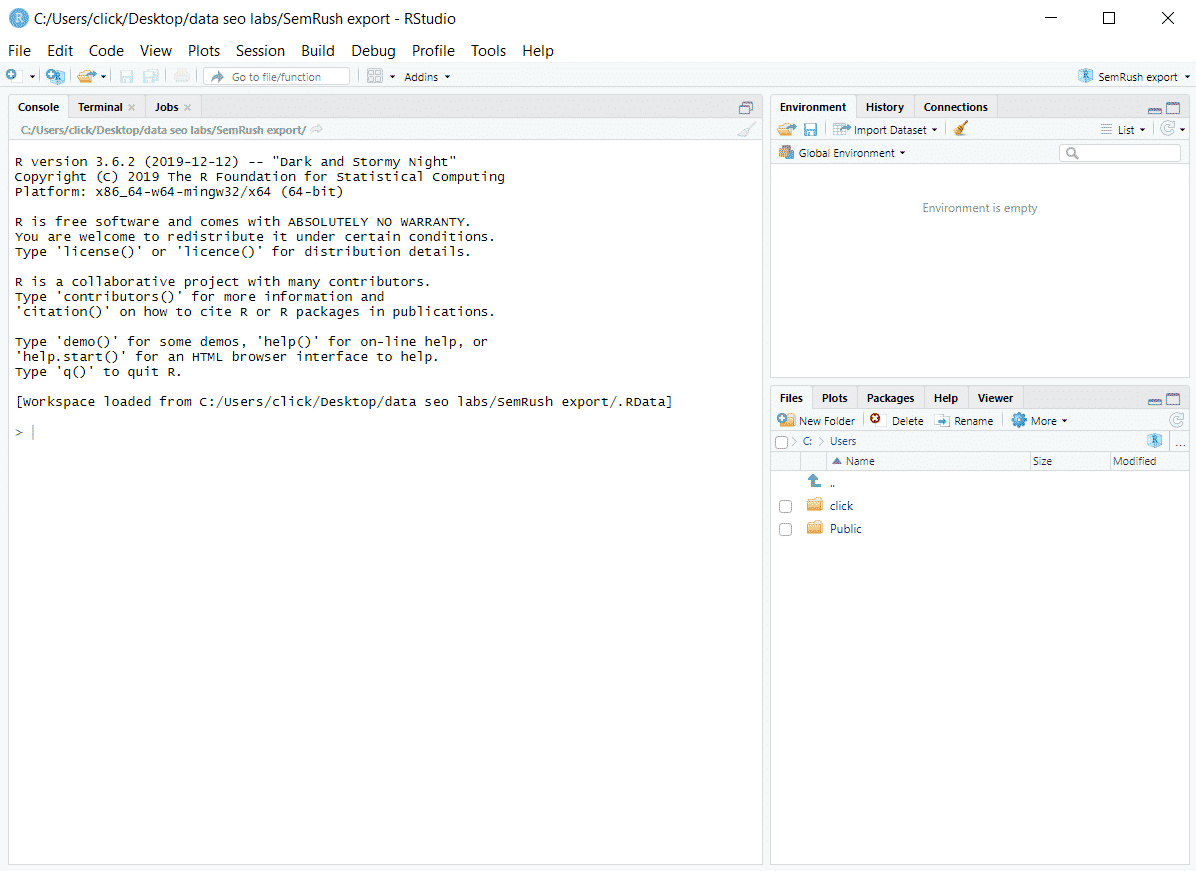Click the Save All documents icon
1196x871 pixels.
(x=151, y=76)
